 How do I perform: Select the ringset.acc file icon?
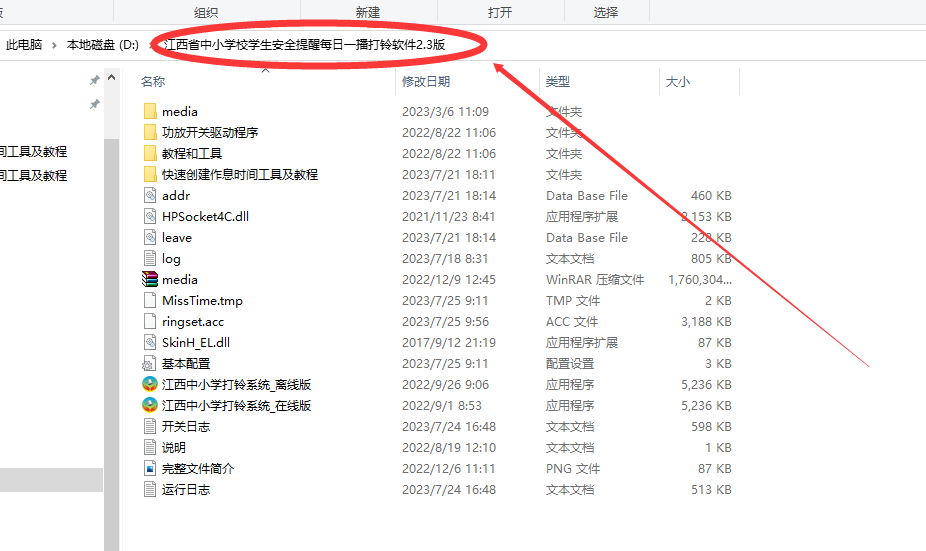pos(150,321)
